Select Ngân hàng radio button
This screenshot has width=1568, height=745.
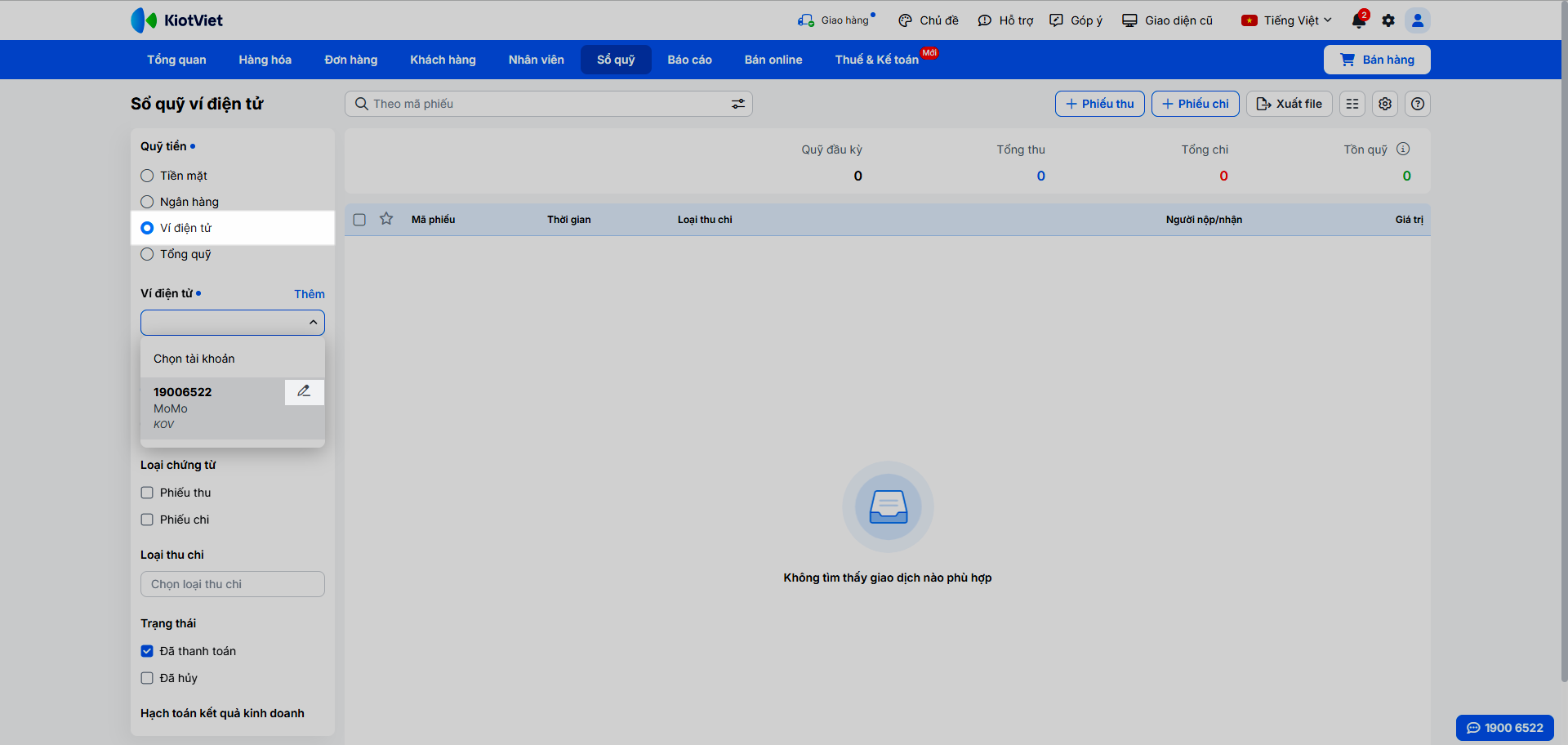pyautogui.click(x=147, y=202)
